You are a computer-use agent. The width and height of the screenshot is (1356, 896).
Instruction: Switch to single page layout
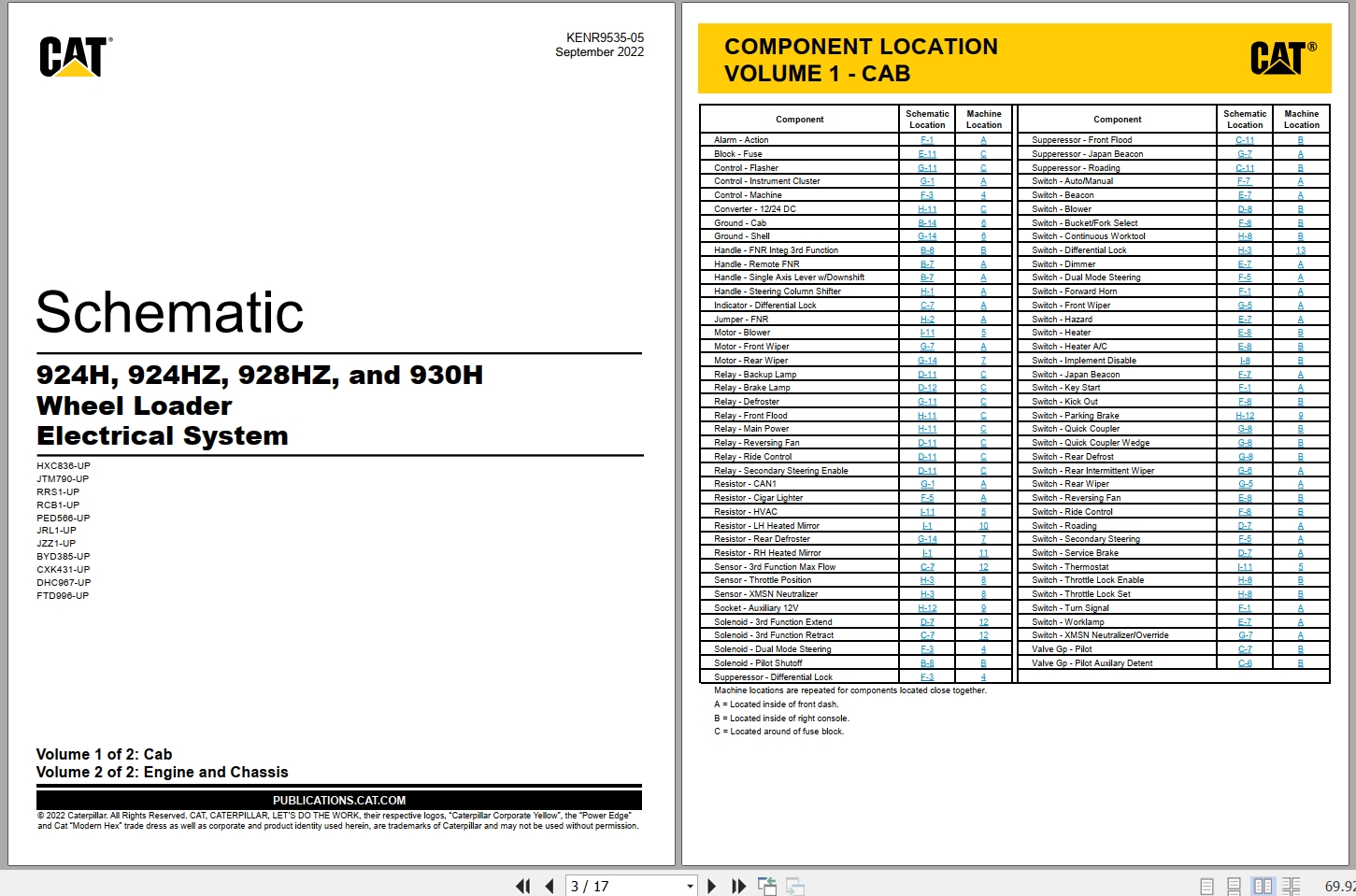pyautogui.click(x=1206, y=886)
